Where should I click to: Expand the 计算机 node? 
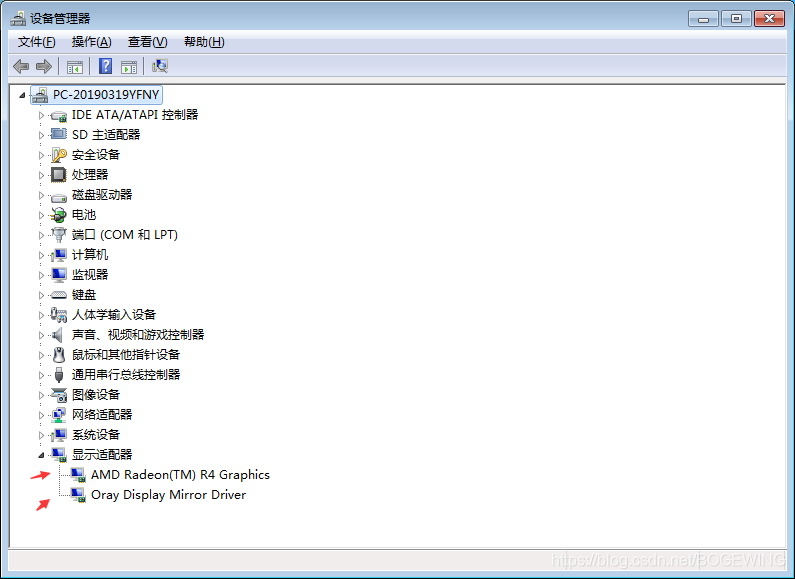41,255
